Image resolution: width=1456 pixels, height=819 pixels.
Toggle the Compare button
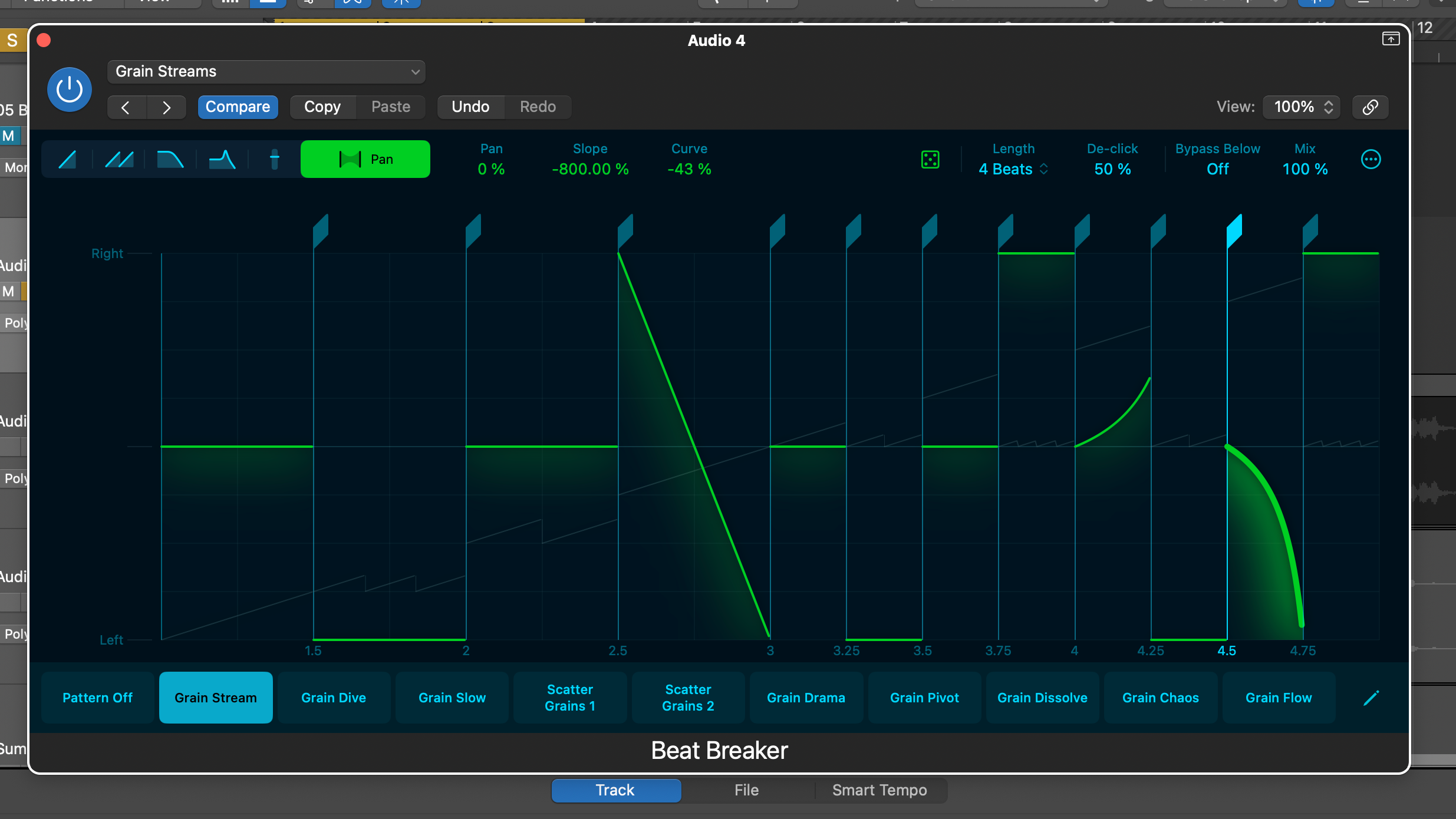[x=238, y=107]
